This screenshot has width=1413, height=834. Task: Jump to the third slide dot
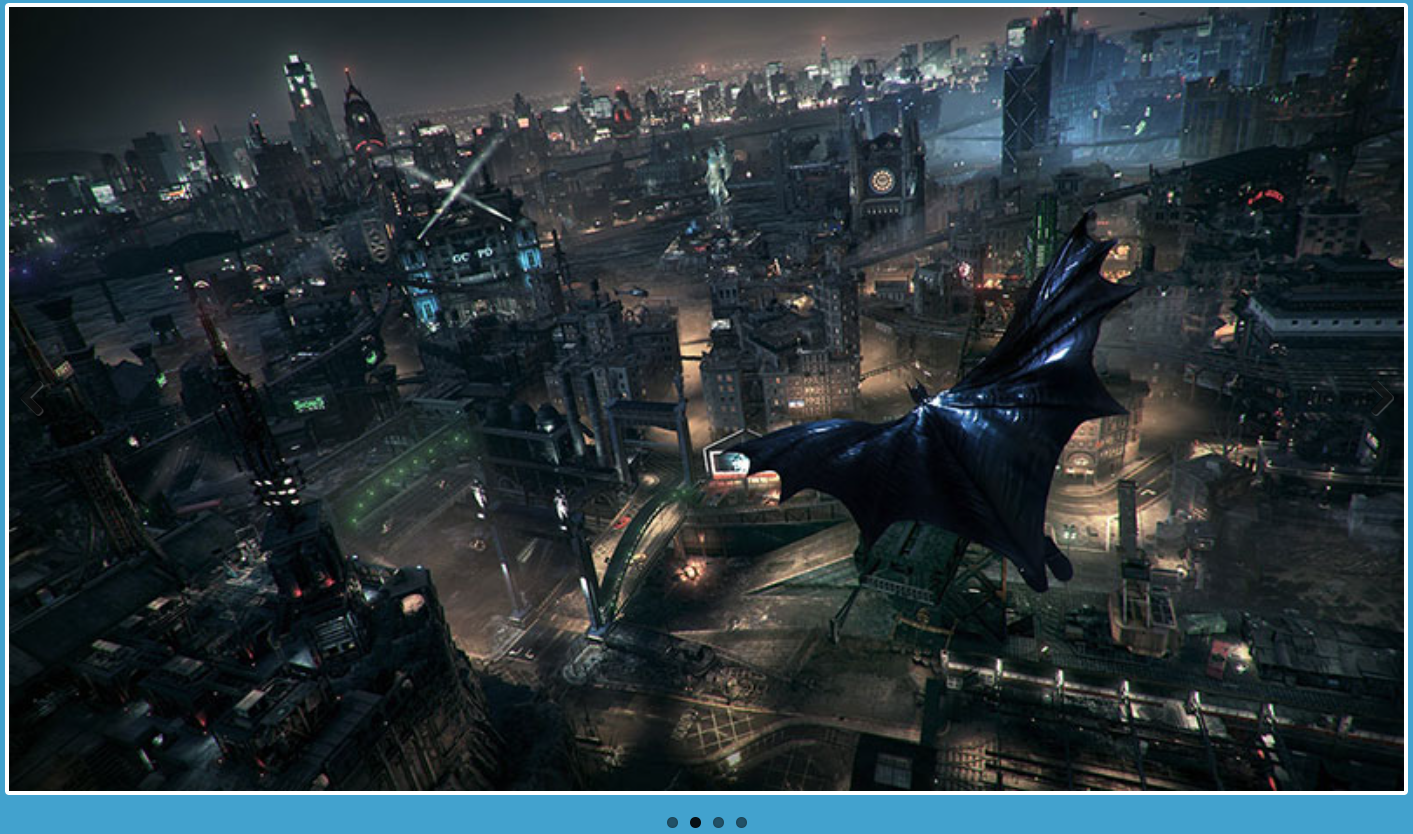718,823
